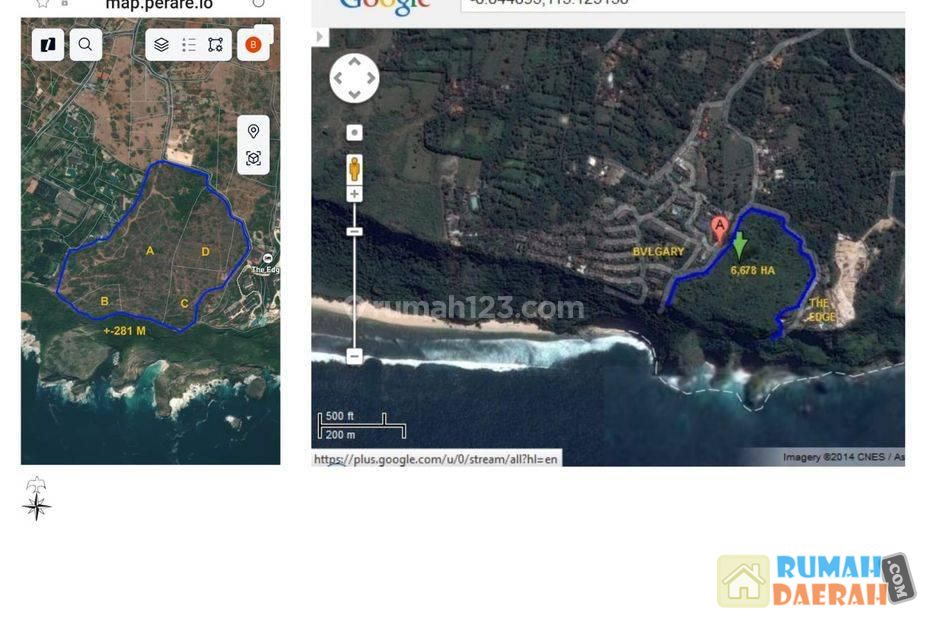Image resolution: width=927 pixels, height=618 pixels.
Task: Expand the Google Maps side panel arrow
Action: point(320,37)
